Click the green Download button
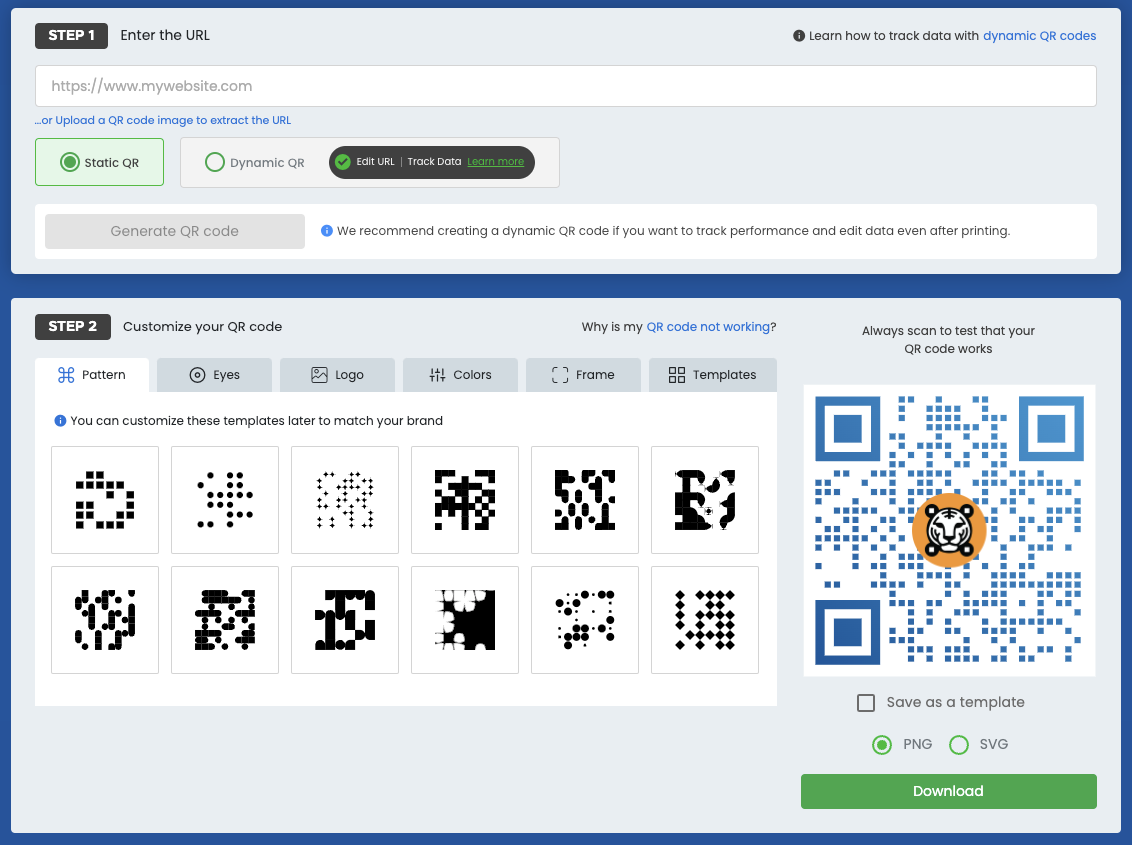Image resolution: width=1132 pixels, height=845 pixels. pos(949,792)
